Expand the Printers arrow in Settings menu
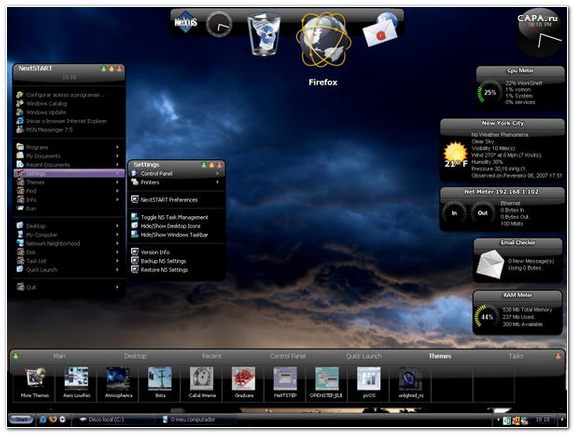The height and width of the screenshot is (434, 574). pyautogui.click(x=217, y=182)
